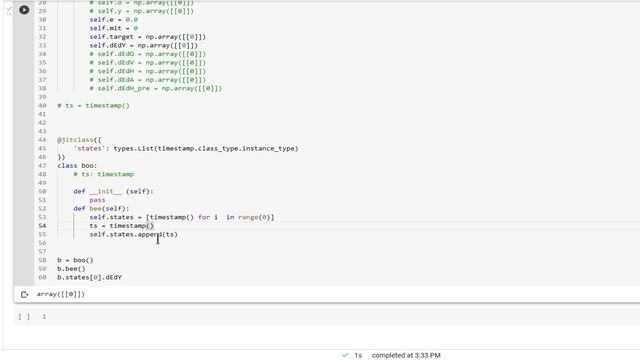Click comment '# self.dEdA' on line 37
This screenshot has height=360, width=640.
pos(148,80)
